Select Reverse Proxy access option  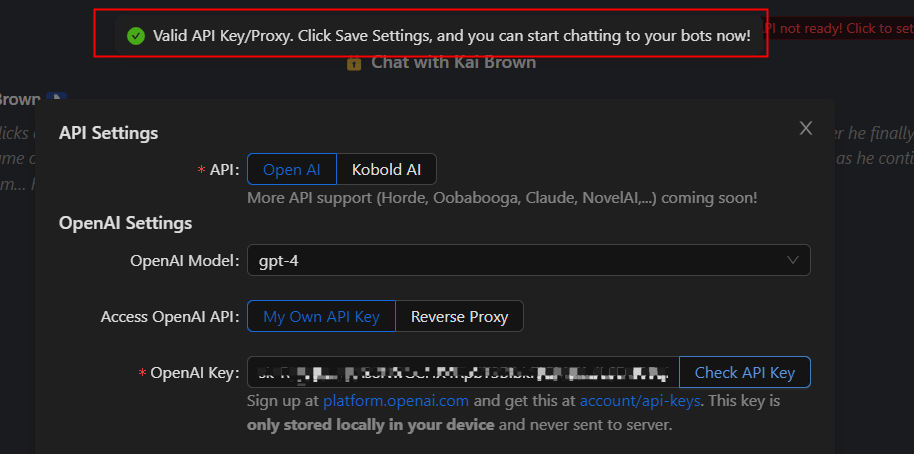point(459,317)
